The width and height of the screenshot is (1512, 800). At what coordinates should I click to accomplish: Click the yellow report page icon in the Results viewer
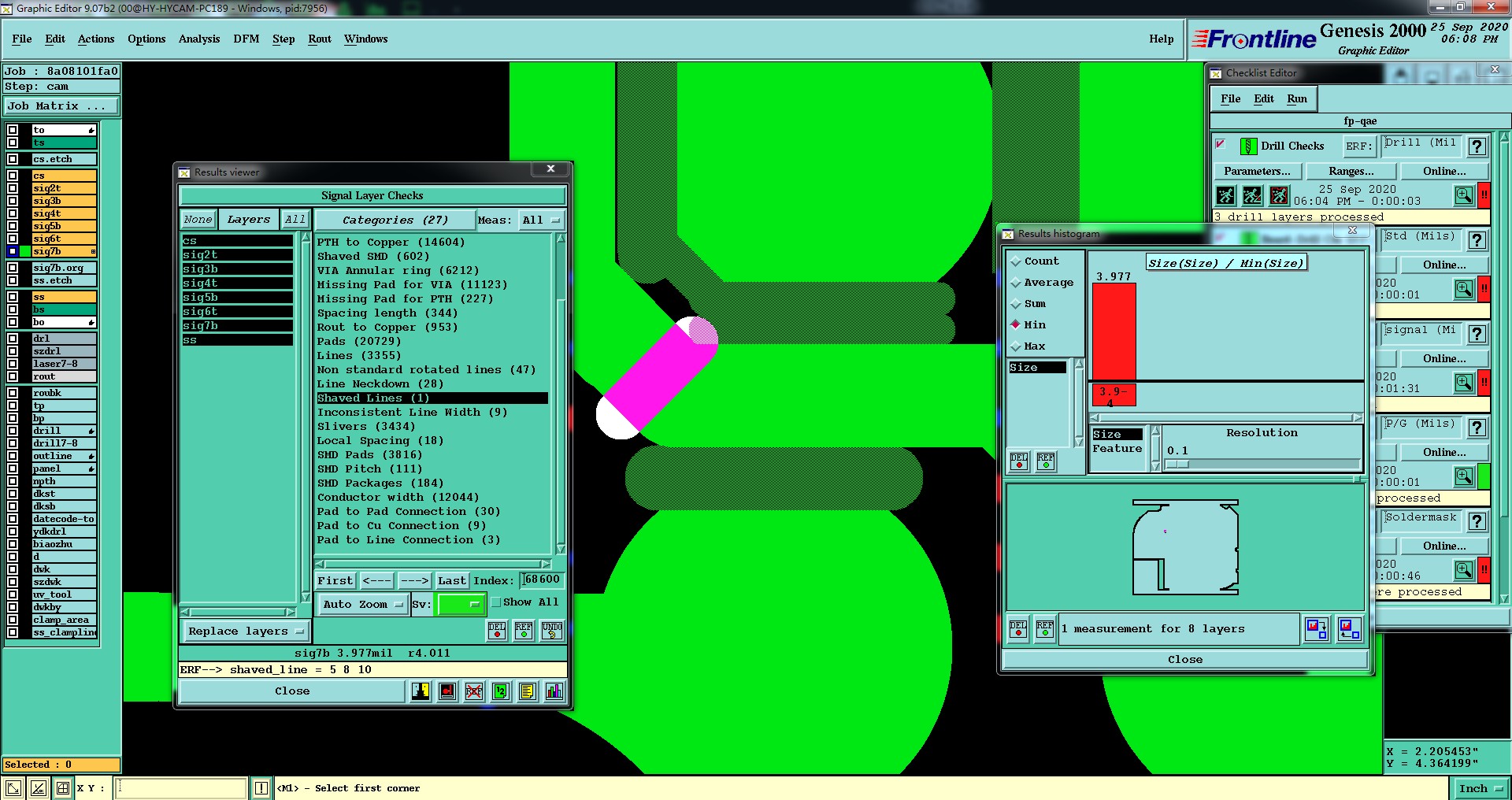[528, 691]
